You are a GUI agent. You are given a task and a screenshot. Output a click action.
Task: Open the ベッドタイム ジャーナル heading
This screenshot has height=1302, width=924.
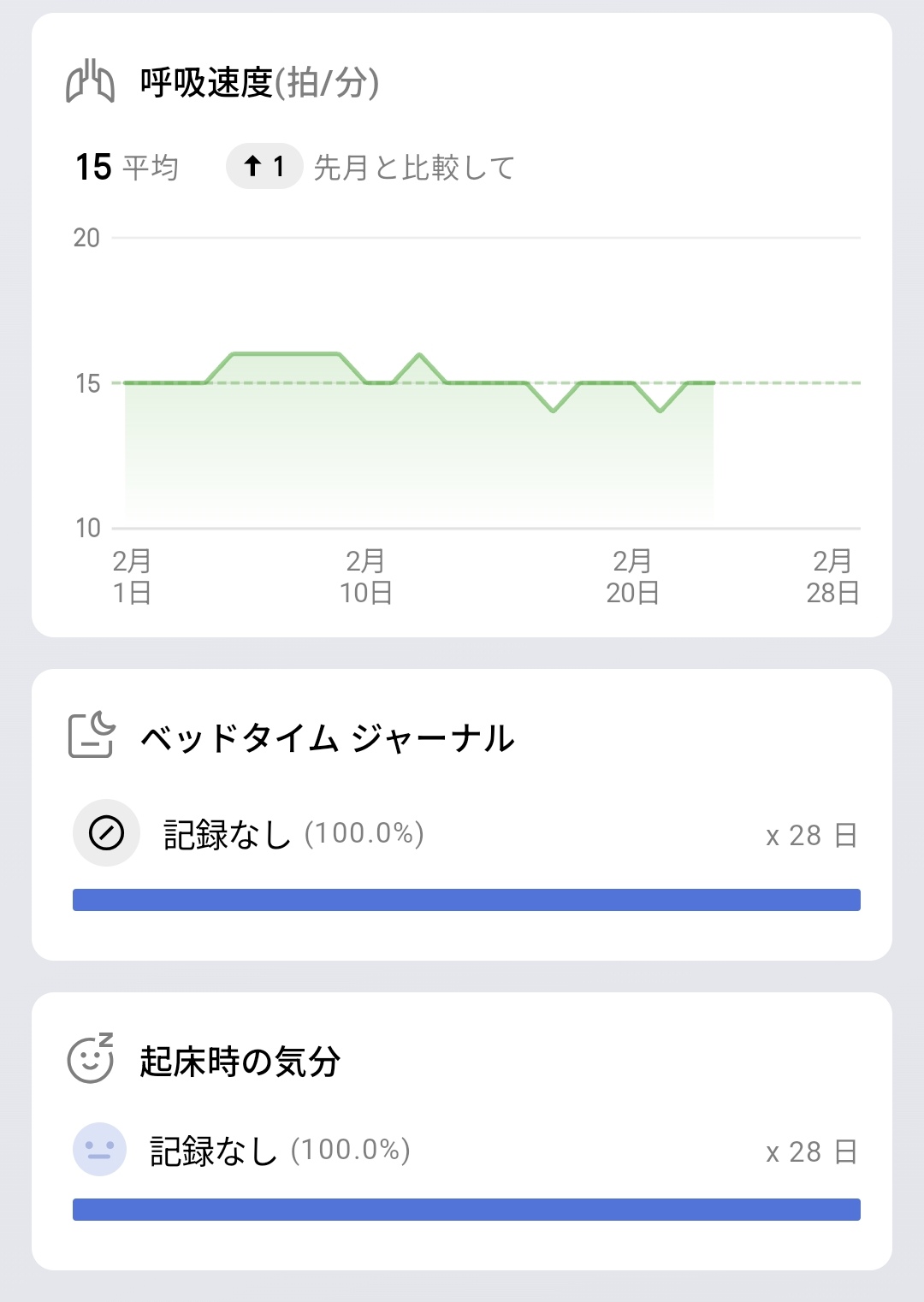point(328,737)
